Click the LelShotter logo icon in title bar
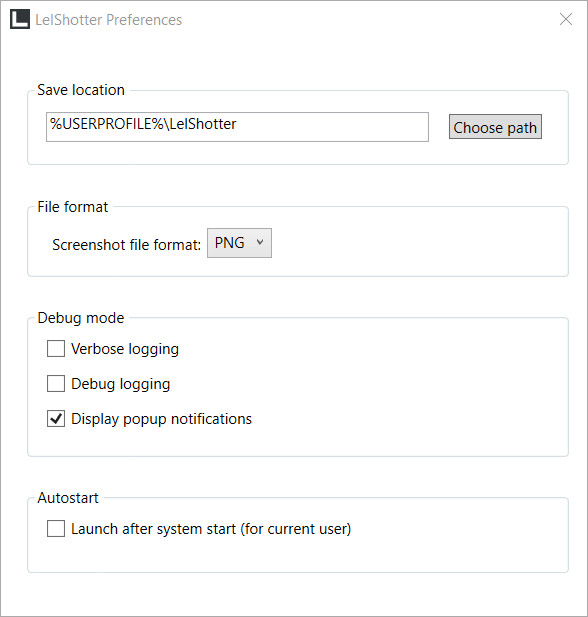 20,19
